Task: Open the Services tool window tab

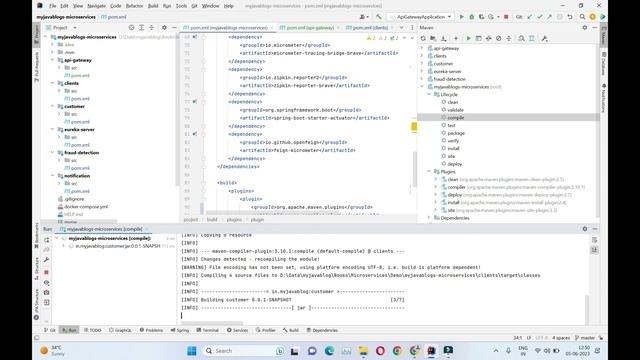Action: click(x=238, y=330)
